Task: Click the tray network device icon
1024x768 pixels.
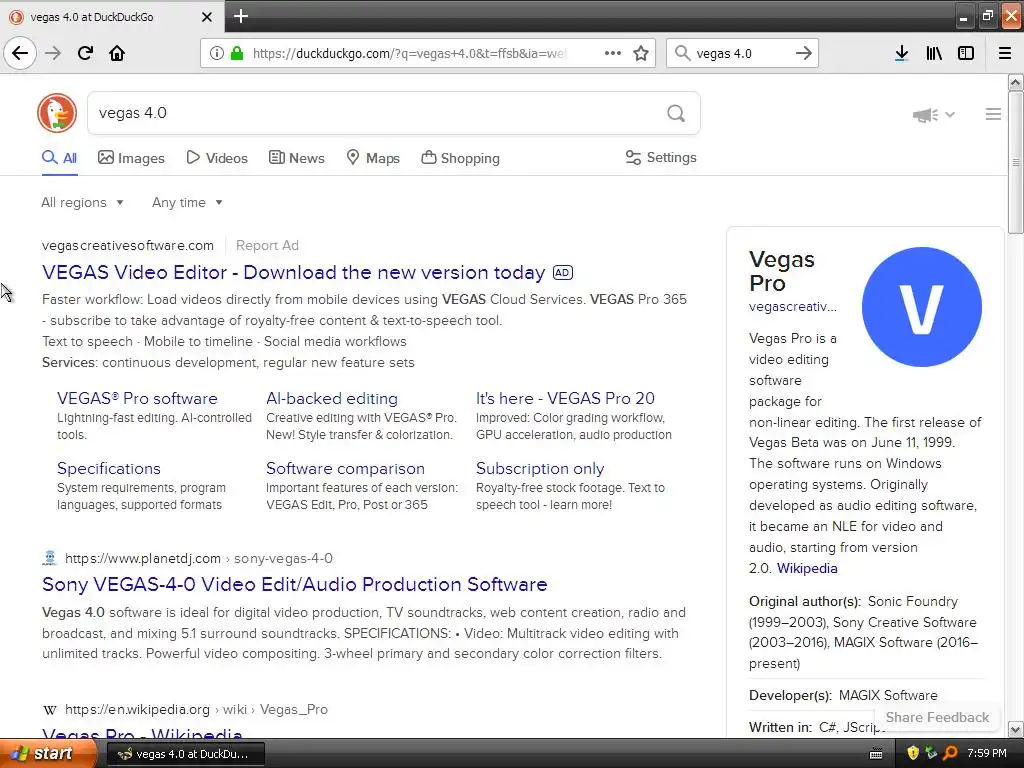Action: point(931,753)
